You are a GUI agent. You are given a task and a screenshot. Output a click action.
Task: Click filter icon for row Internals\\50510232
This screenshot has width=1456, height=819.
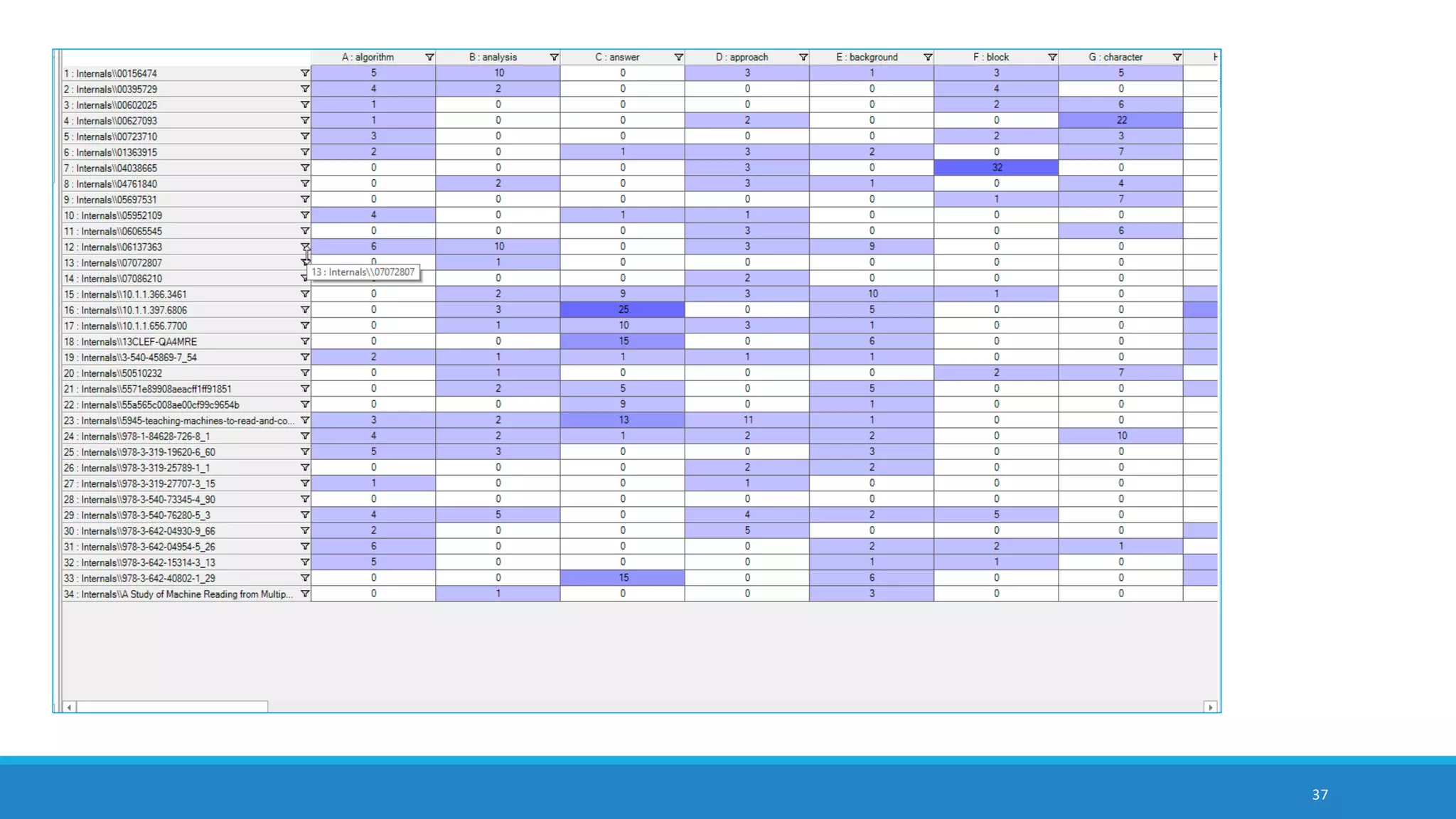coord(305,373)
